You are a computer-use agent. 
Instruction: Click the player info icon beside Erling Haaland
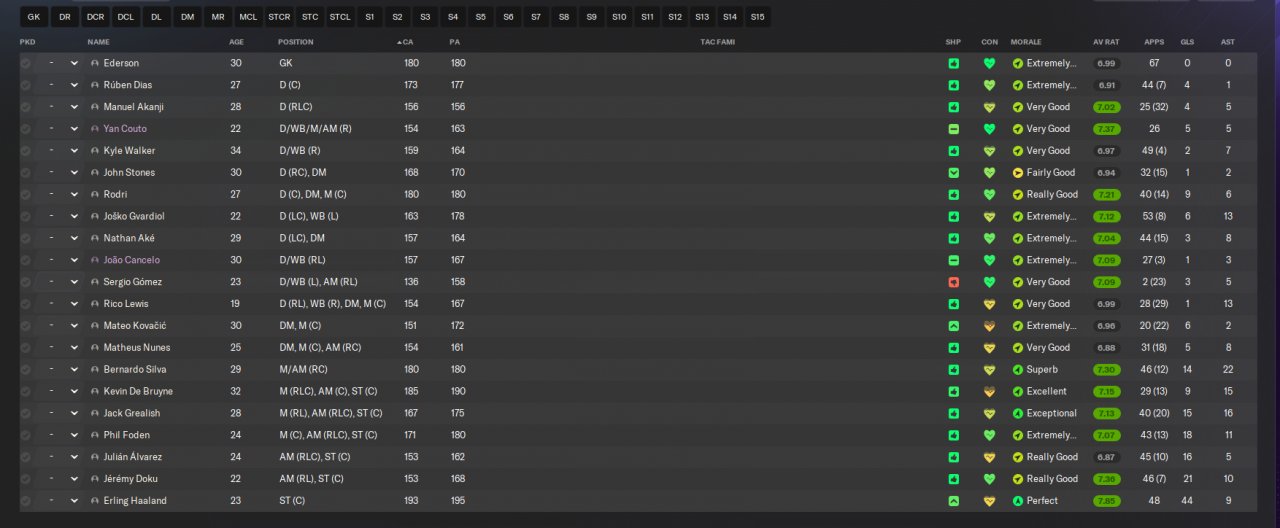pos(95,501)
